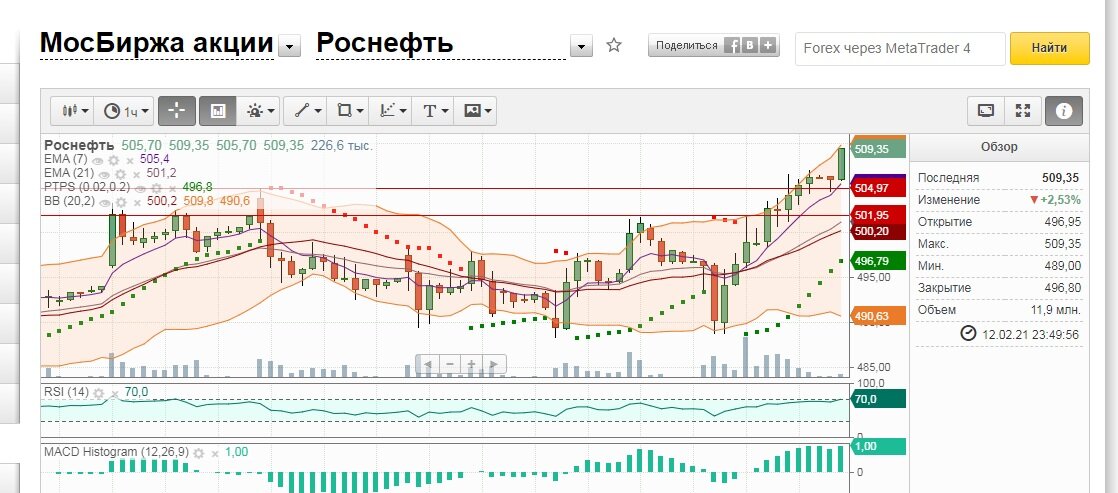Image resolution: width=1118 pixels, height=493 pixels.
Task: Open the alerts siren dropdown
Action: point(260,111)
